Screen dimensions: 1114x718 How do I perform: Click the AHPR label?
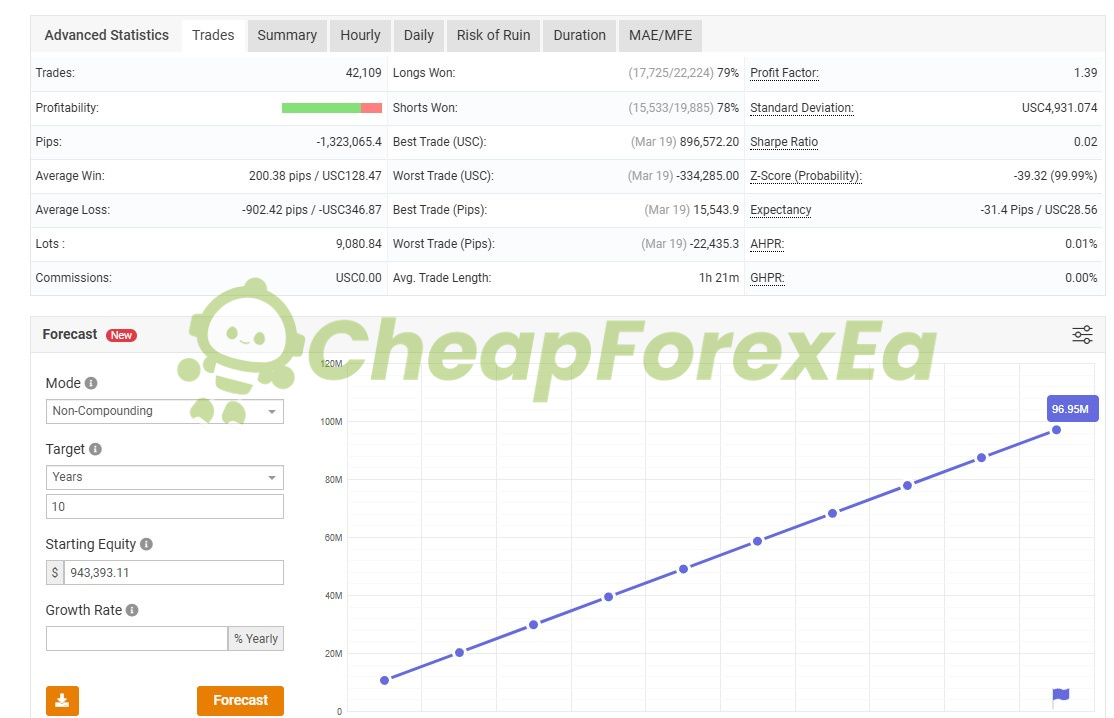[x=767, y=244]
